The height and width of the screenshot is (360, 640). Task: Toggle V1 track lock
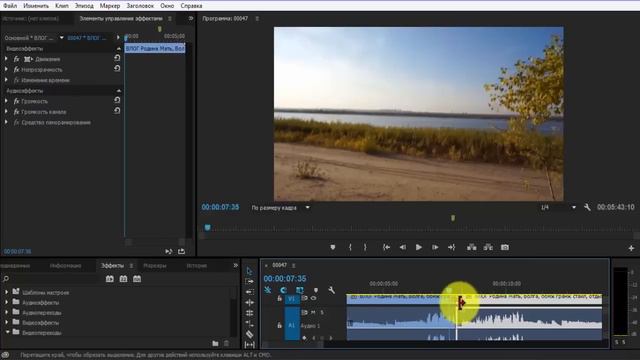coord(279,298)
